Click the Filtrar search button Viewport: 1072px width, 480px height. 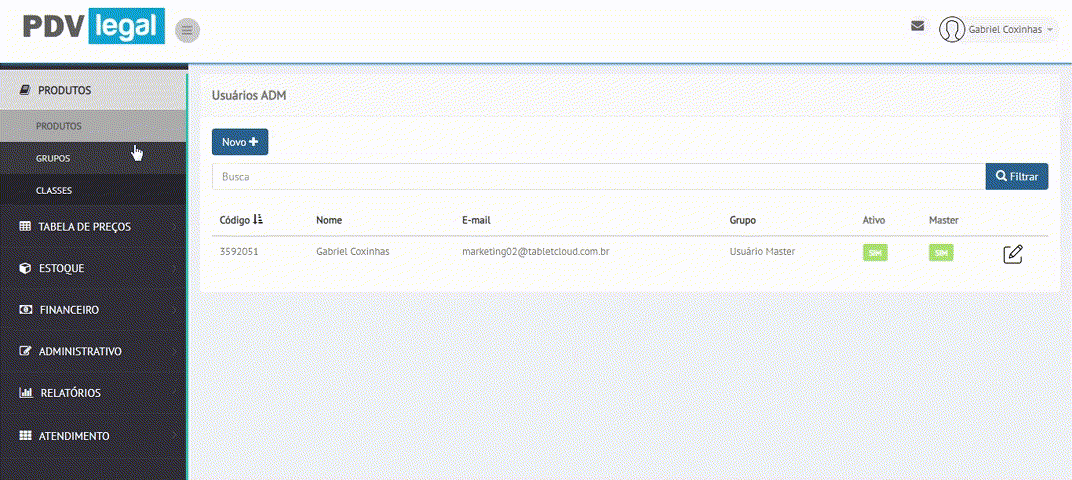[1016, 176]
